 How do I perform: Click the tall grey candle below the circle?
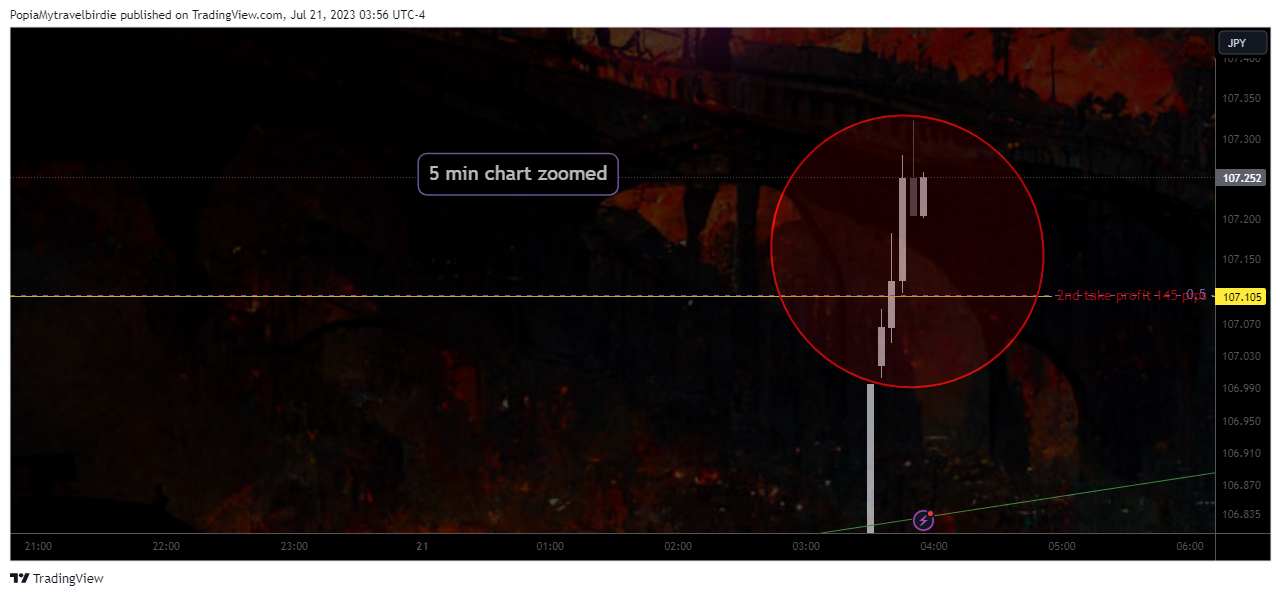pos(871,458)
